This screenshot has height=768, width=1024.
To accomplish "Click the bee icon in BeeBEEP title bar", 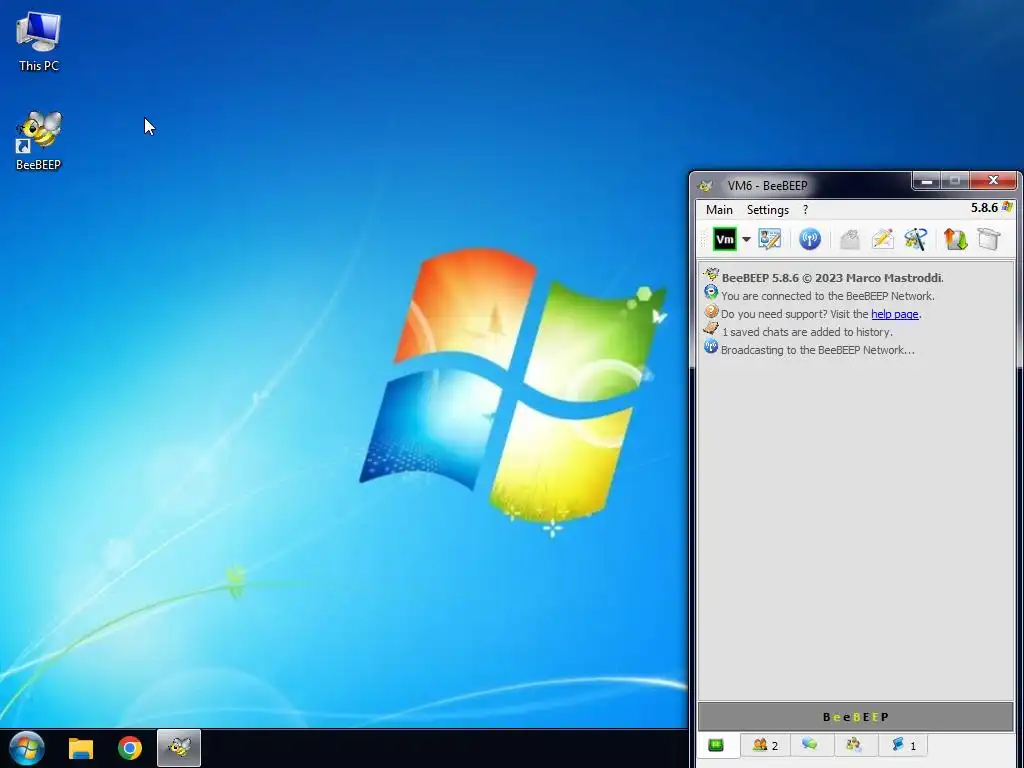I will coord(706,186).
